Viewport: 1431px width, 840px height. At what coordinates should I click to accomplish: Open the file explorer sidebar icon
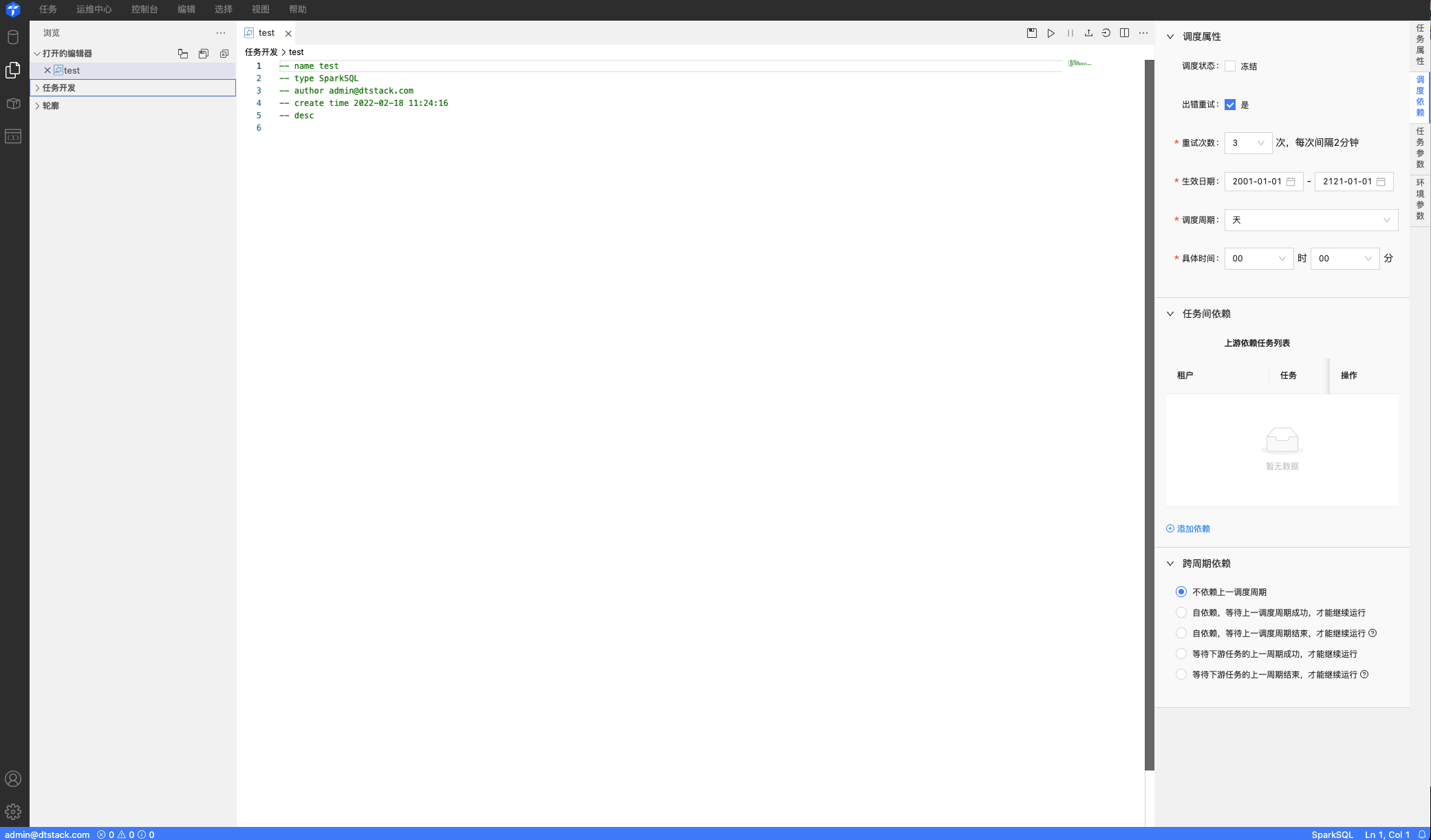[13, 70]
